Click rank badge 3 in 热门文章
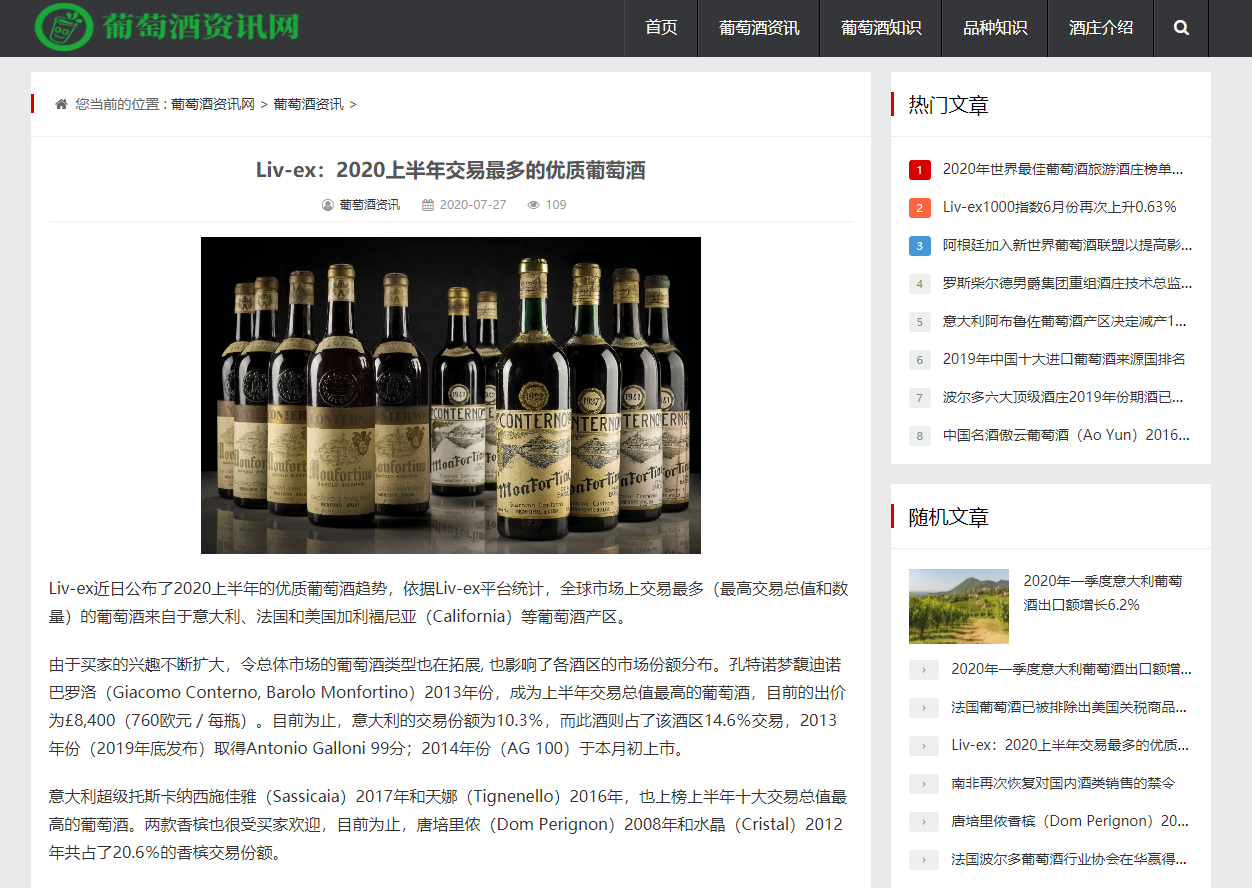The height and width of the screenshot is (888, 1252). [x=920, y=246]
